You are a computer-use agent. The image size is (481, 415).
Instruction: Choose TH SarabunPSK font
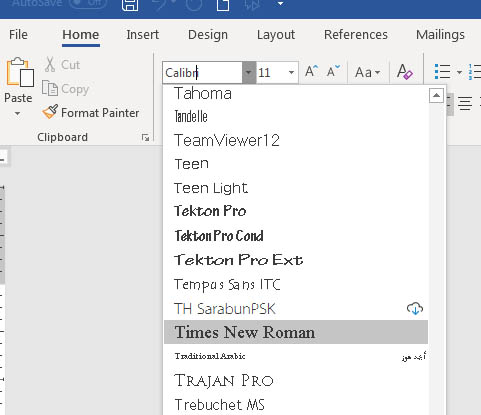tap(296, 308)
